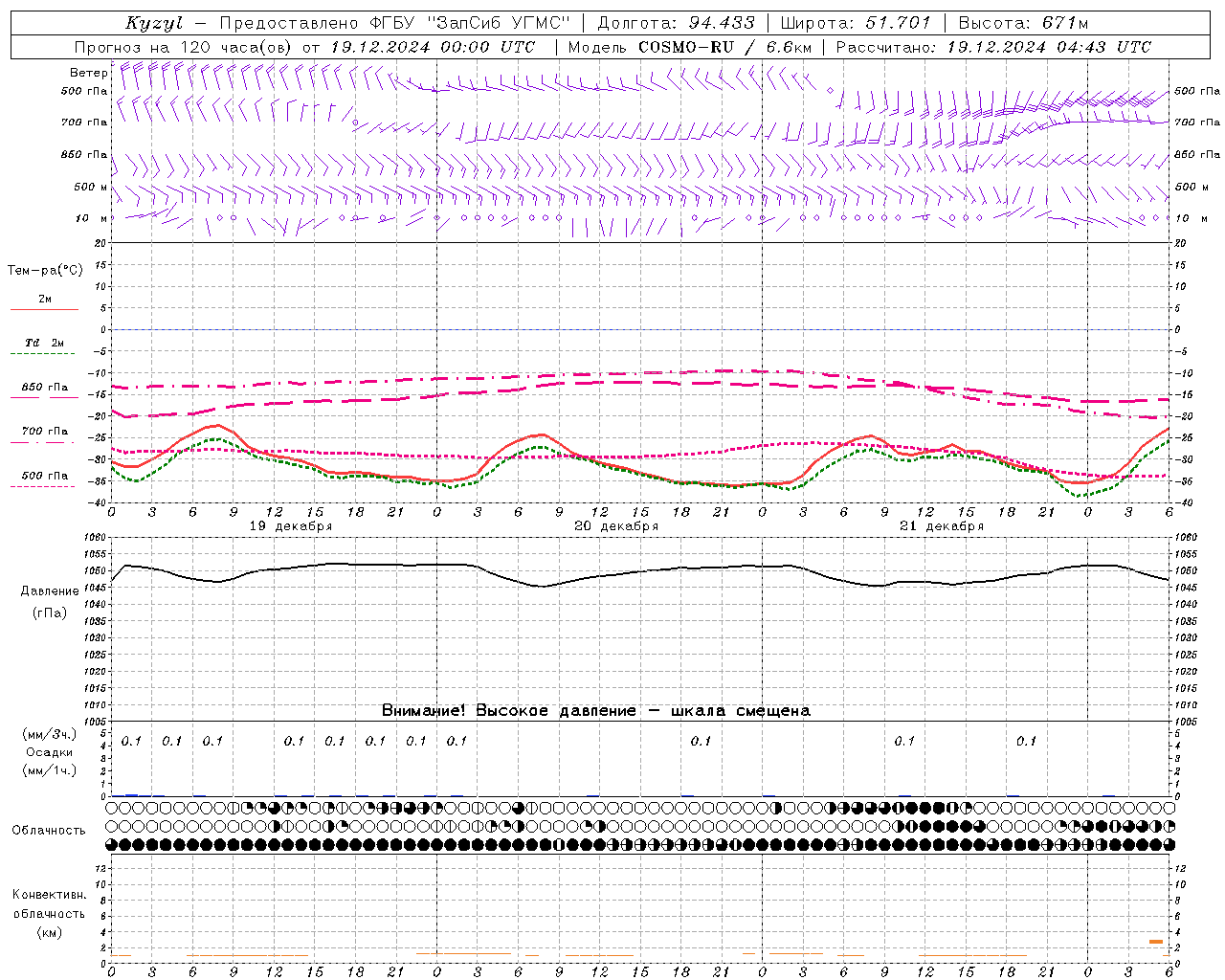This screenshot has width=1225, height=980.
Task: Click the Облачность cloudiness label
Action: point(49,831)
